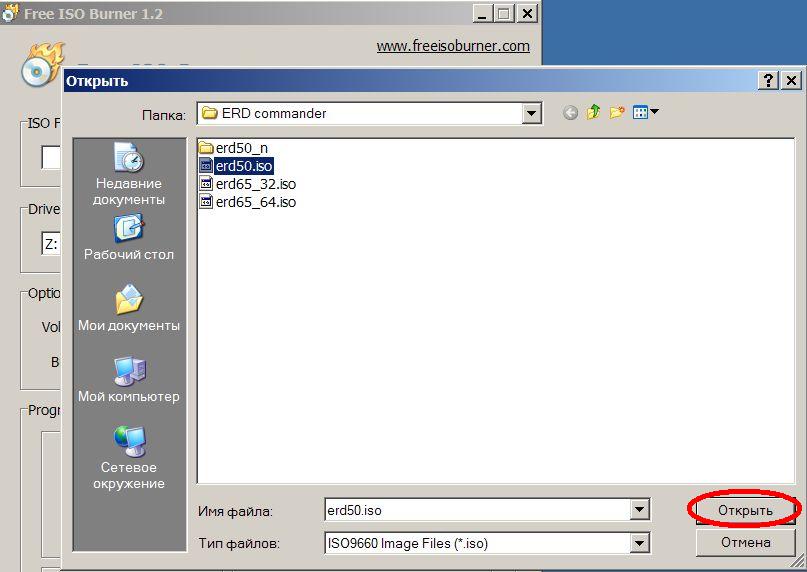807x572 pixels.
Task: Expand the Имя файла dropdown arrow
Action: click(x=640, y=510)
